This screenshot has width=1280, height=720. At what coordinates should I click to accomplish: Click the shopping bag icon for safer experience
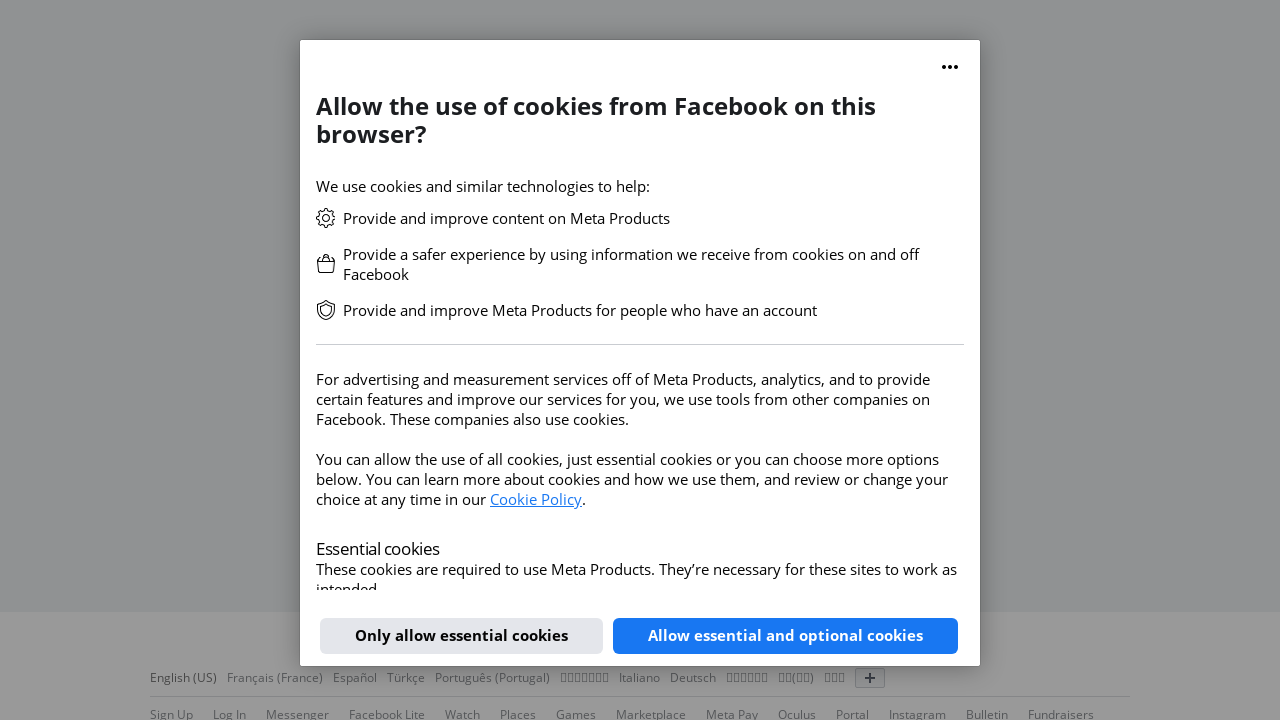tap(326, 264)
